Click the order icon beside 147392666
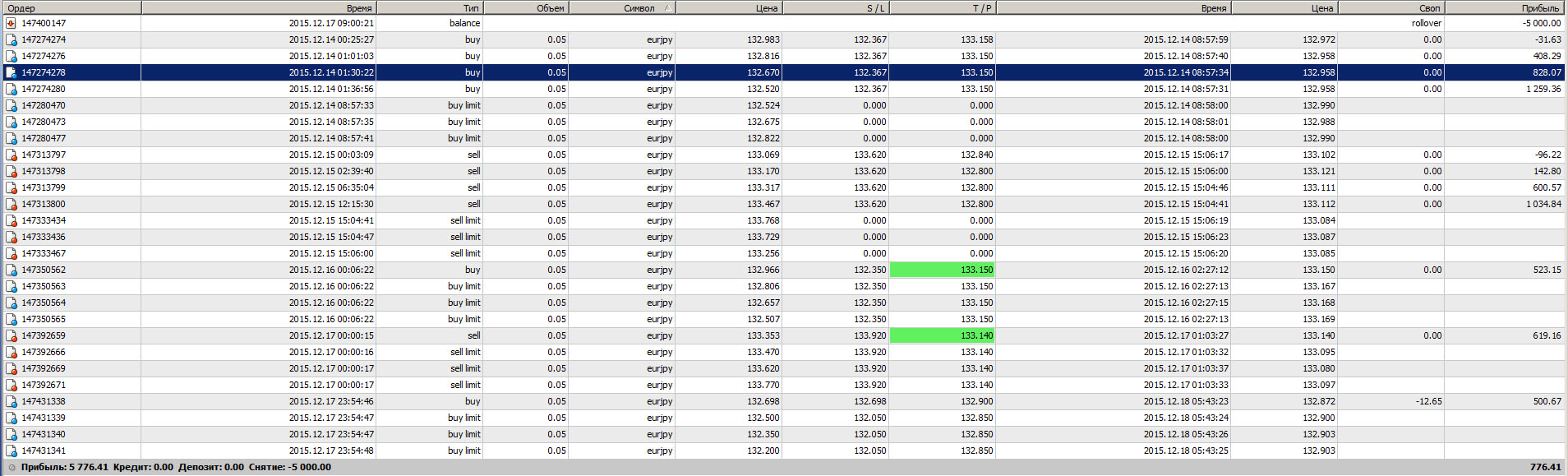 click(12, 352)
